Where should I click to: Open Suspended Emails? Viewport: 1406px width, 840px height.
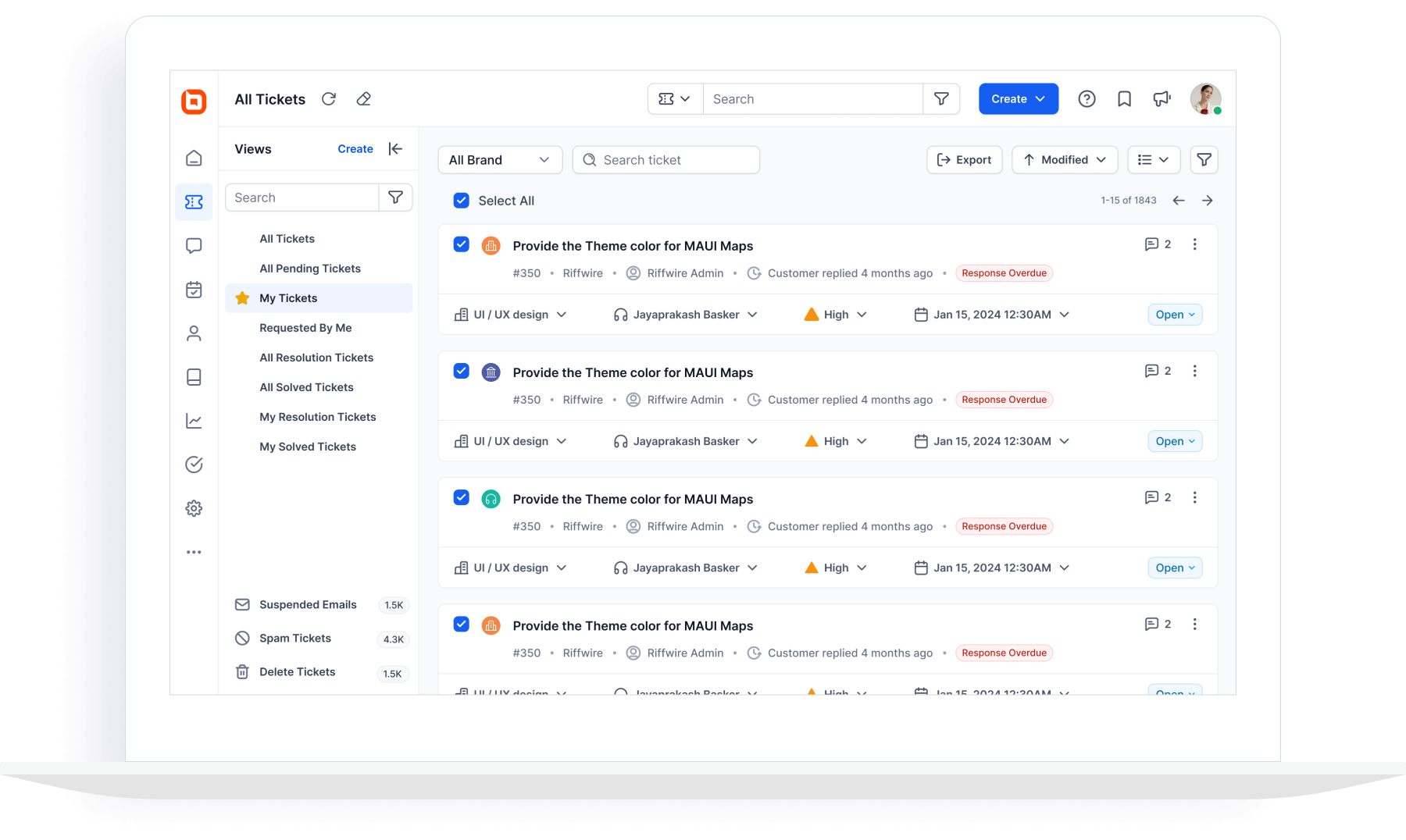pos(322,605)
